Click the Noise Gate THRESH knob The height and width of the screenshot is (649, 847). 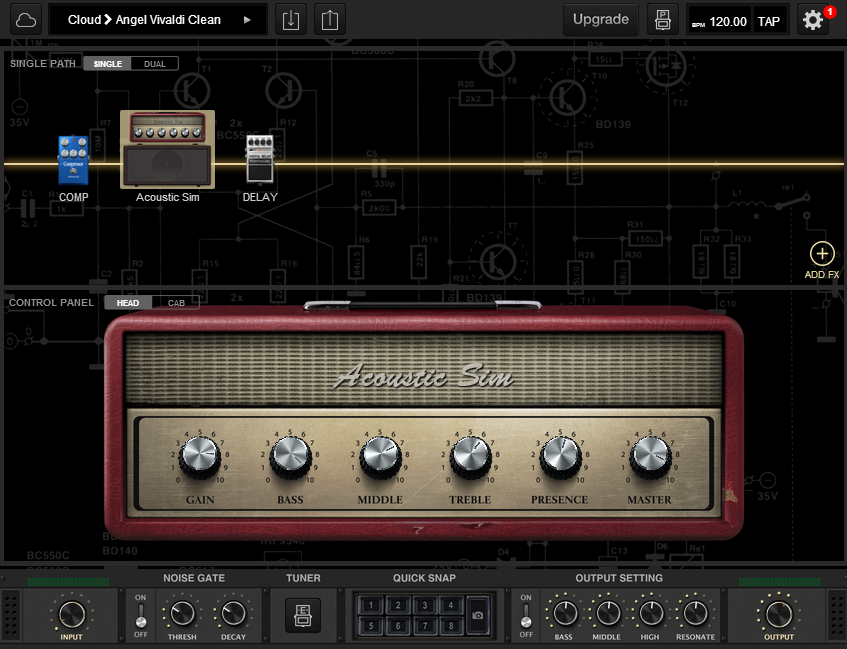(182, 614)
